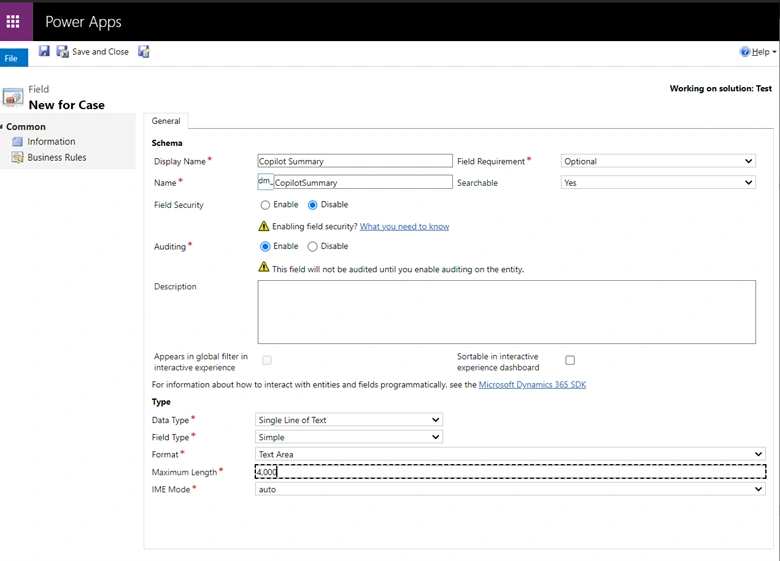
Task: Enable Field Security radio button
Action: coord(265,205)
